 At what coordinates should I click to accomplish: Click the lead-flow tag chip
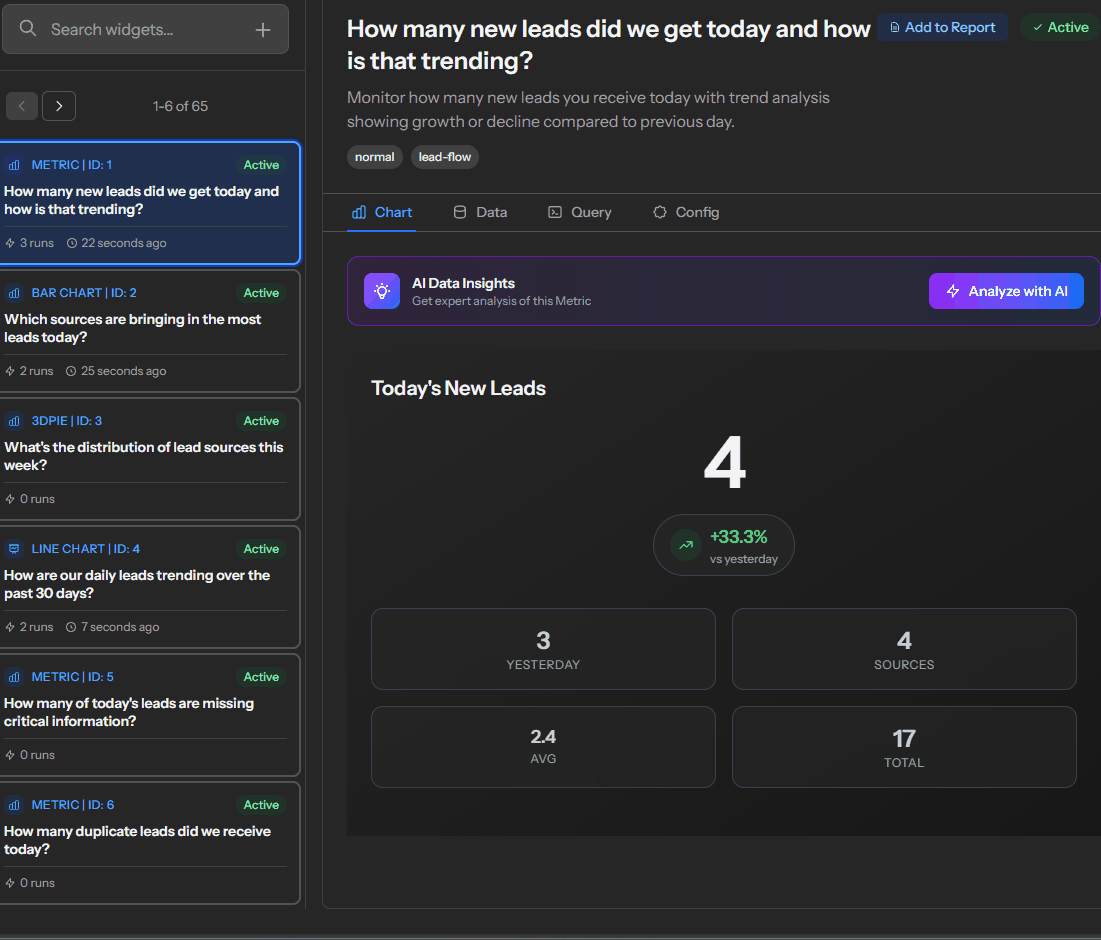click(444, 157)
